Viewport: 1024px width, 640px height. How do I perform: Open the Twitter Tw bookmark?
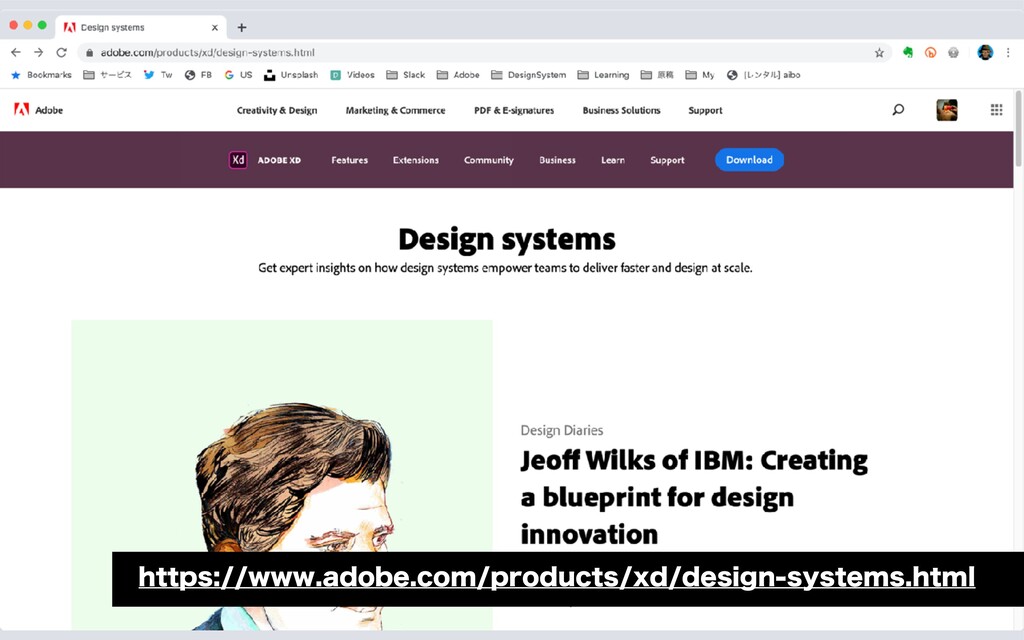157,75
